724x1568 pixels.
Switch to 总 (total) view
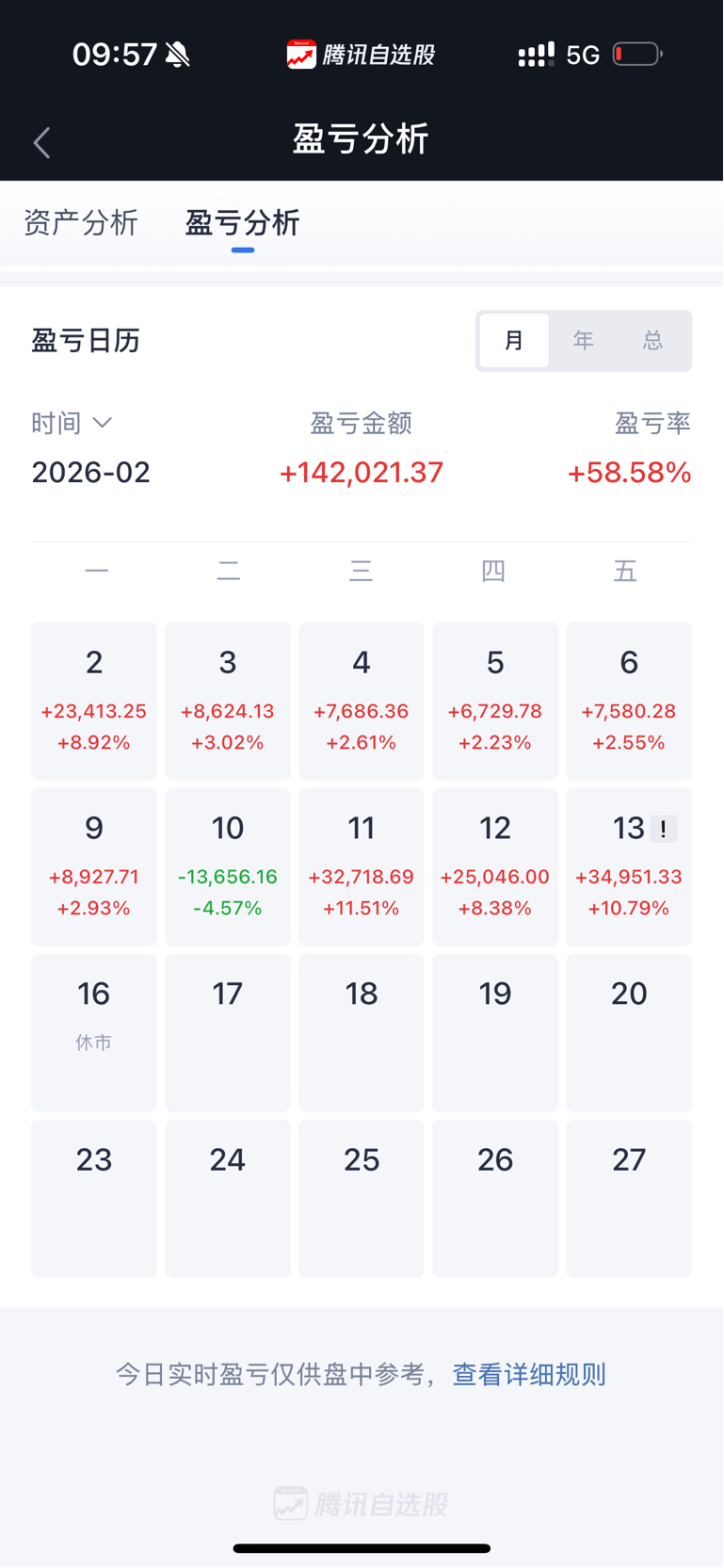(653, 340)
